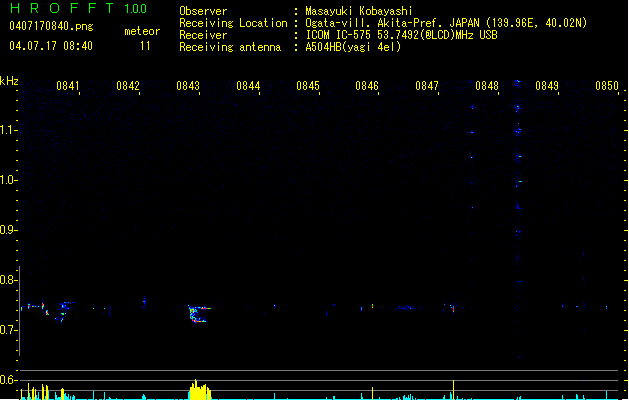Click the large meteor echo near 0843
This screenshot has width=629, height=400.
[199, 314]
